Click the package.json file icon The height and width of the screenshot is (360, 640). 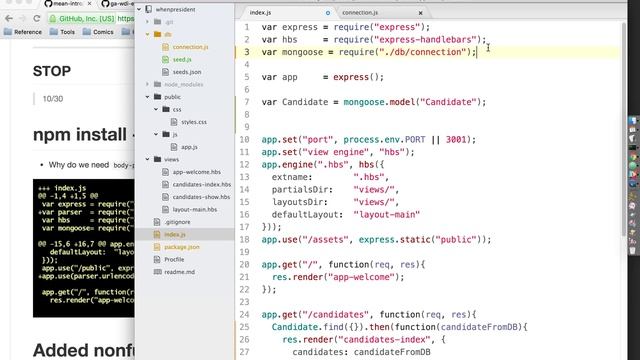(x=157, y=247)
